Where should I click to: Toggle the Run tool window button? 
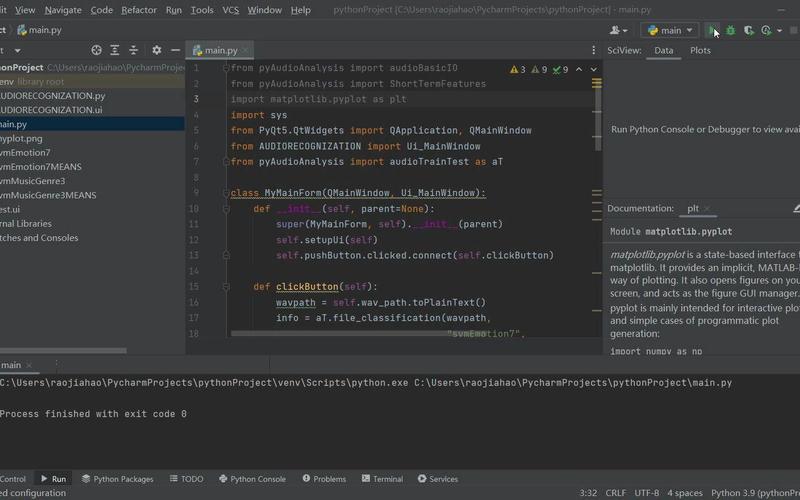[x=53, y=479]
